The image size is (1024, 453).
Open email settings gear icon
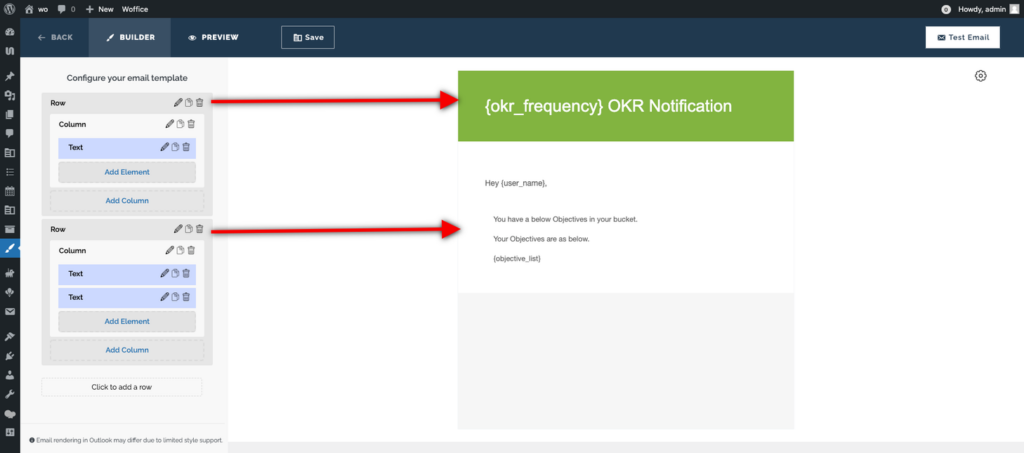click(x=980, y=76)
